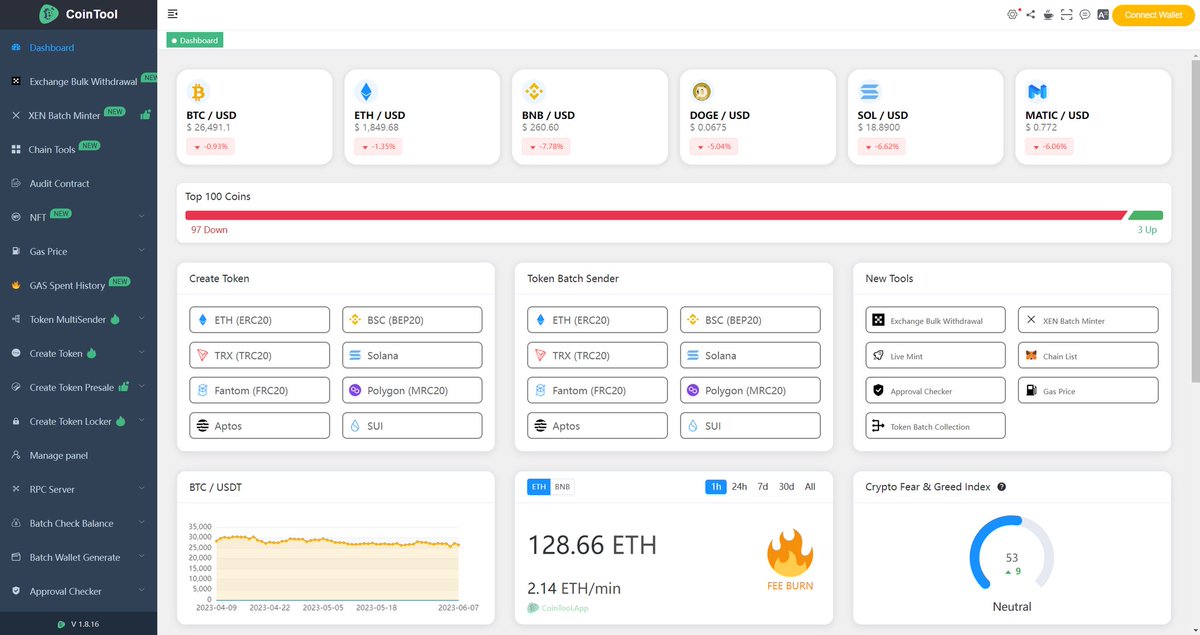Click the Connect Wallet button
Viewport: 1200px width, 635px height.
click(1153, 15)
